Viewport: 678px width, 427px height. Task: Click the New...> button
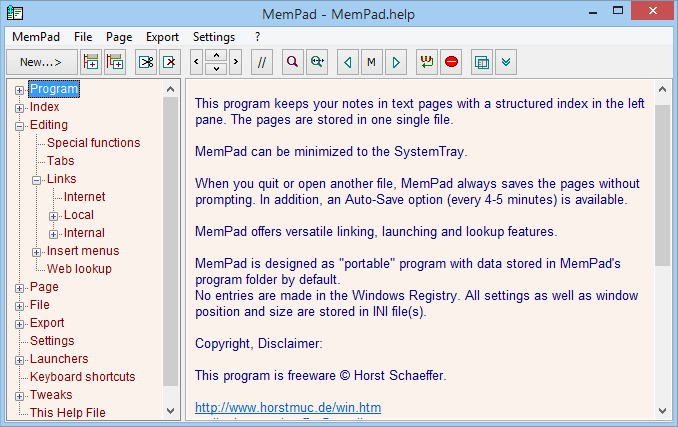tap(42, 62)
